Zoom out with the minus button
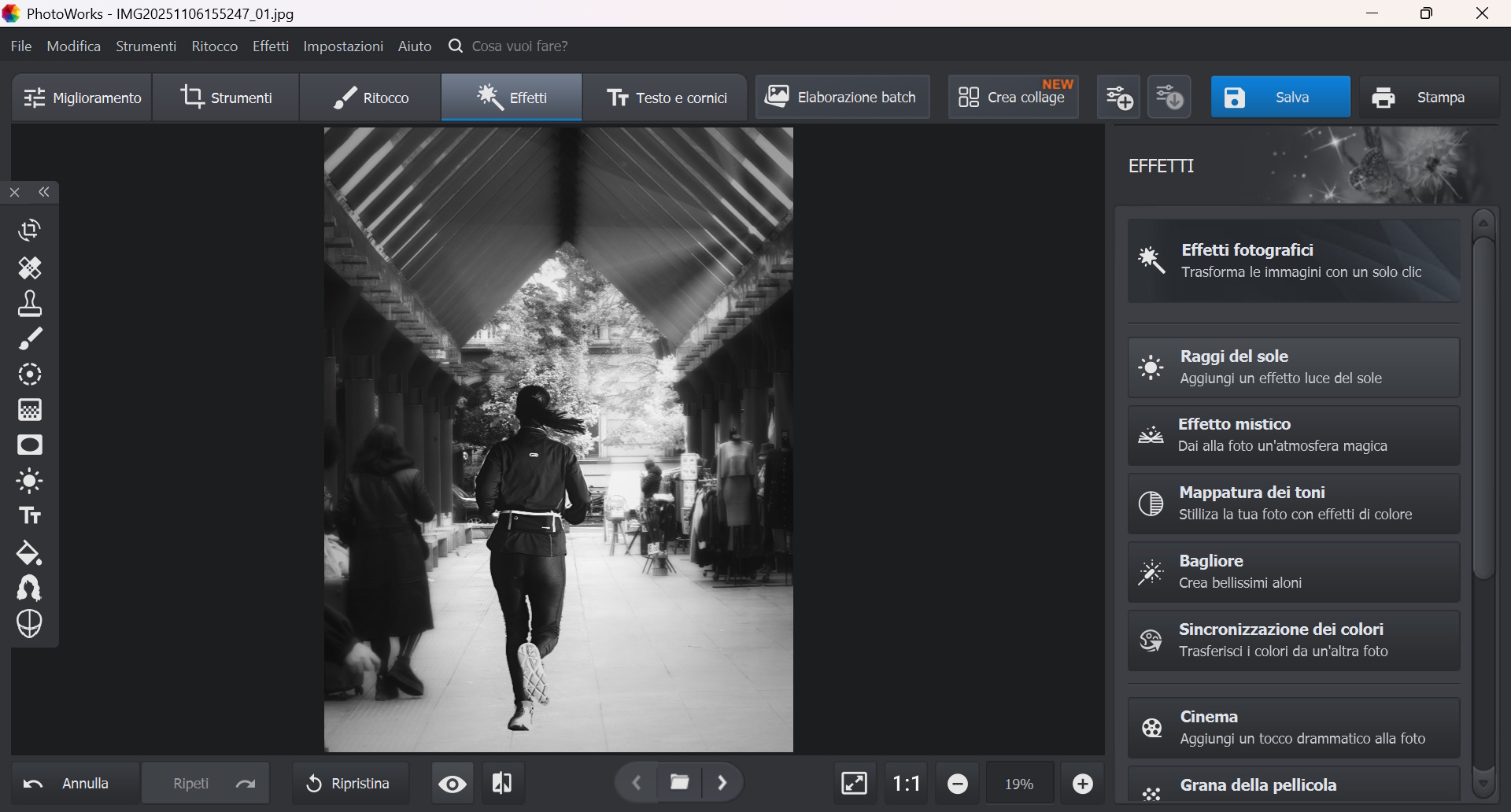1511x812 pixels. (958, 784)
